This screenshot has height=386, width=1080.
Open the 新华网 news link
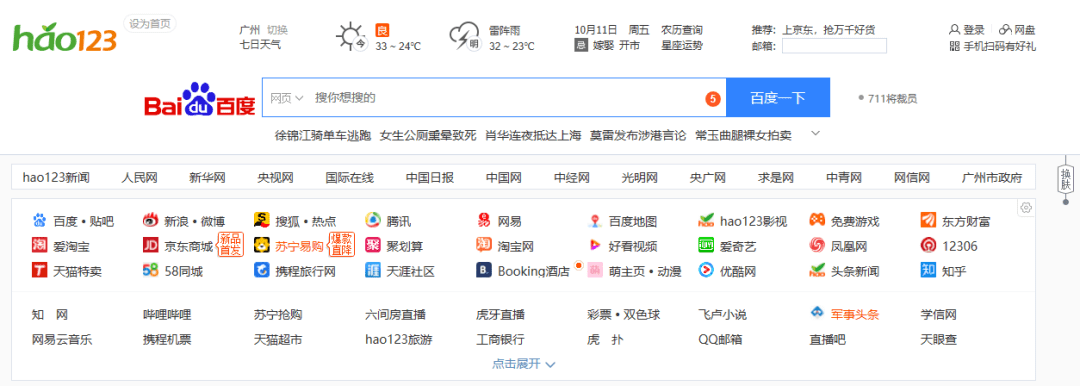click(207, 178)
